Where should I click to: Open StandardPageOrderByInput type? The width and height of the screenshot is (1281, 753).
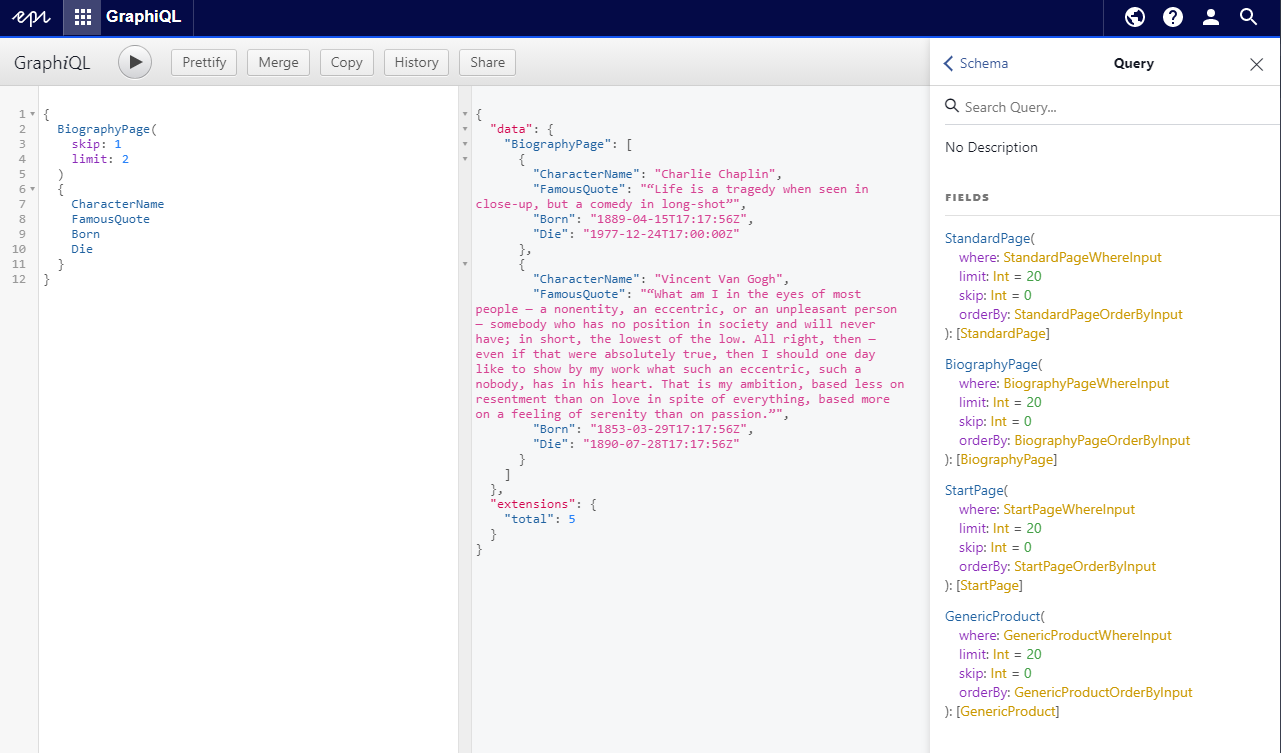click(1098, 314)
